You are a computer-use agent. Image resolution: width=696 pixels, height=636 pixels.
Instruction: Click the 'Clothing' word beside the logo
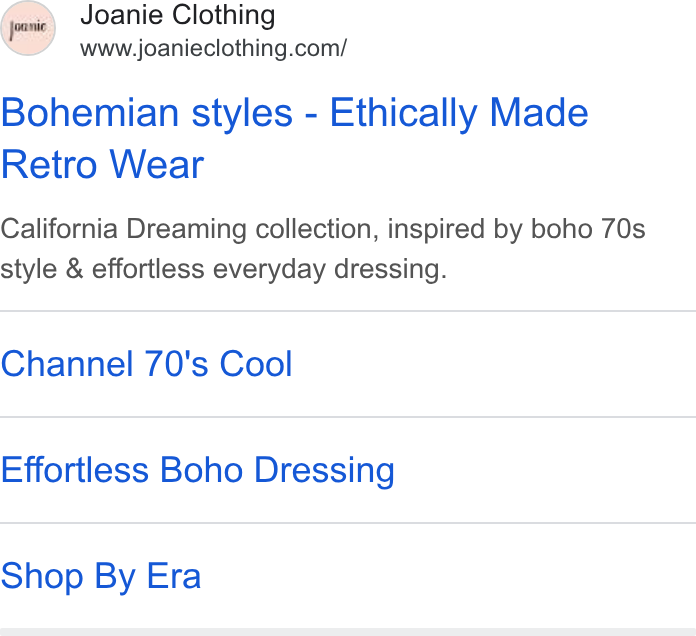(x=224, y=15)
